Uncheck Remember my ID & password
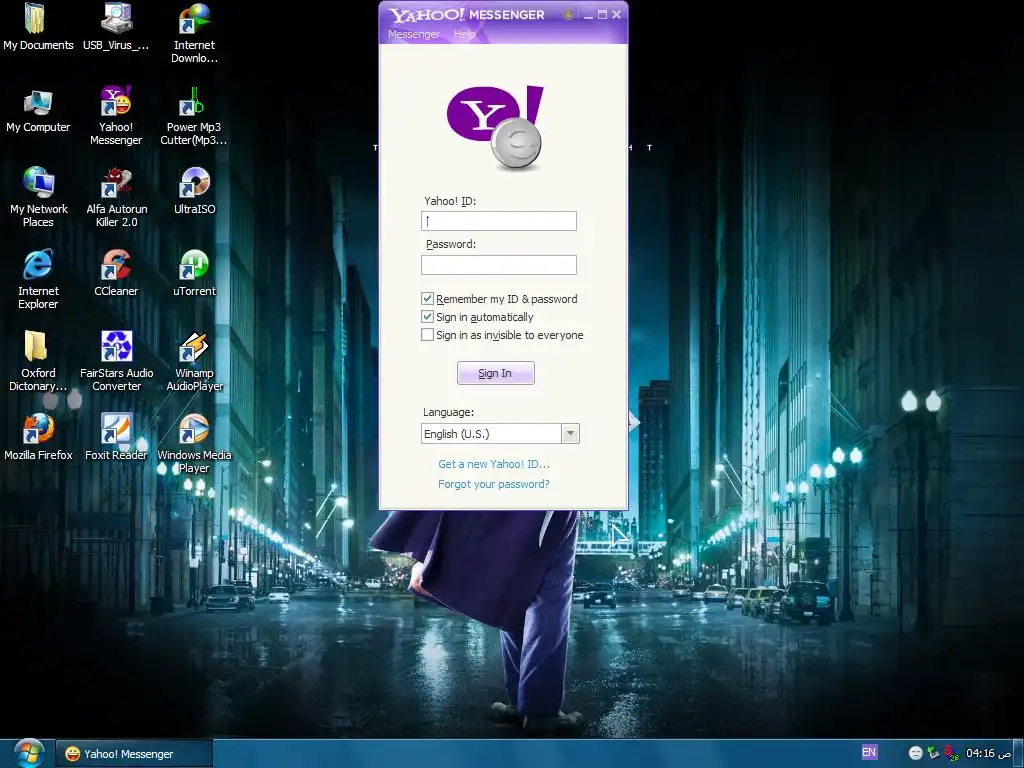Viewport: 1024px width, 768px height. tap(427, 299)
